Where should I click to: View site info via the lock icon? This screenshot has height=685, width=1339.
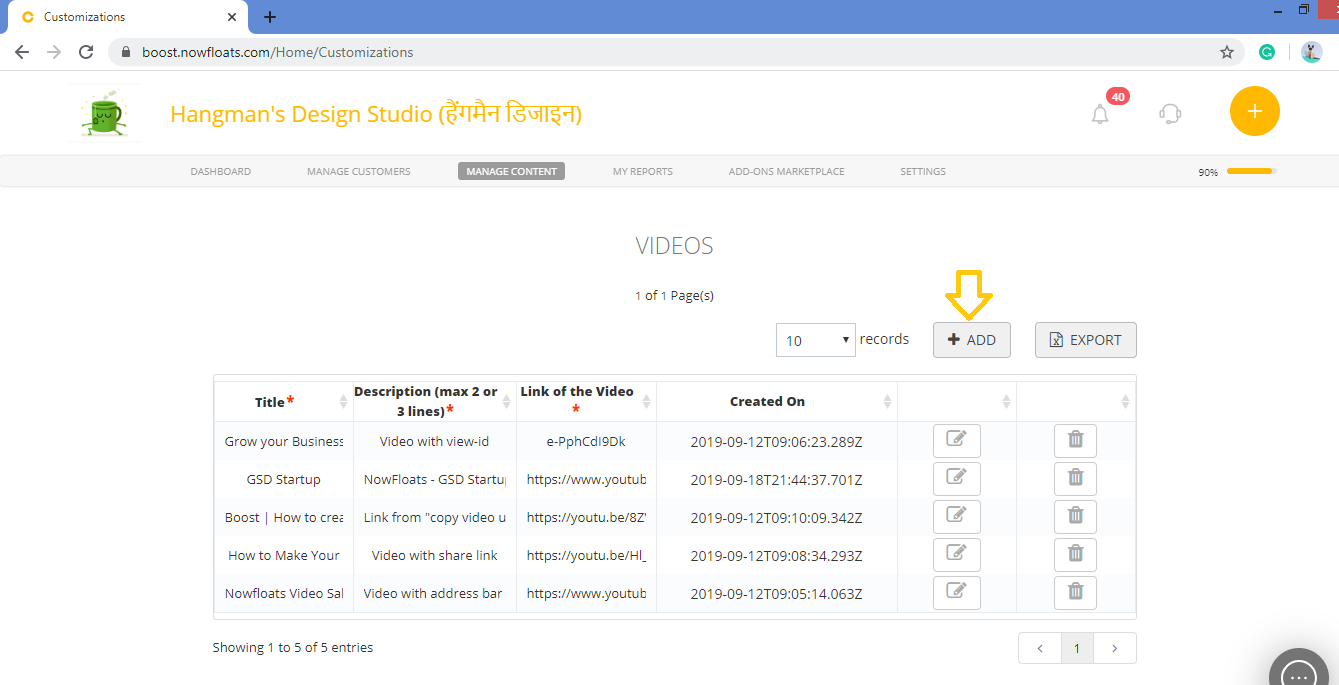click(x=126, y=52)
